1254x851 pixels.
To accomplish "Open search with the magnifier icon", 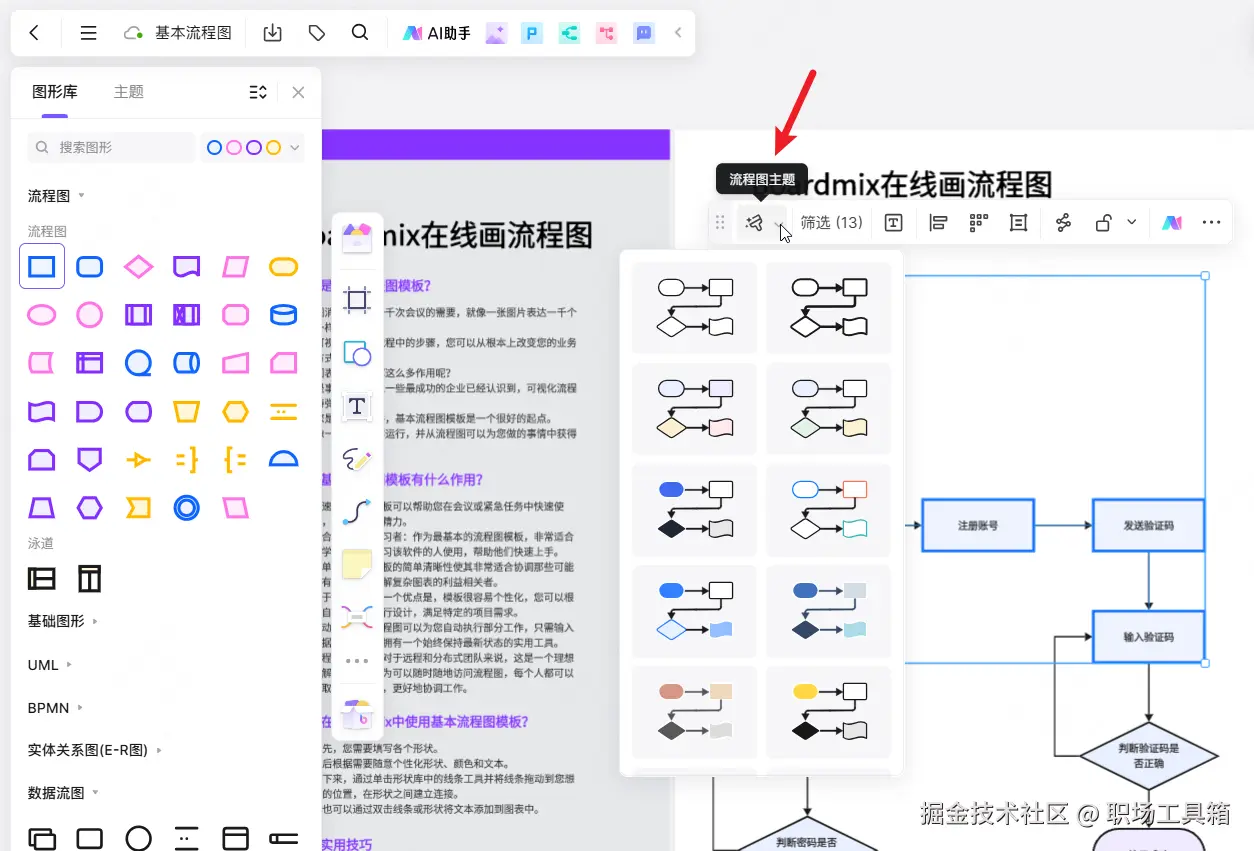I will tap(361, 33).
